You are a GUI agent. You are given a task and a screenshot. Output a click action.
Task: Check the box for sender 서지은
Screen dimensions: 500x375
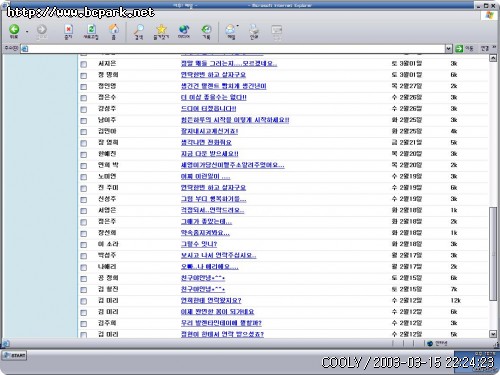click(84, 64)
